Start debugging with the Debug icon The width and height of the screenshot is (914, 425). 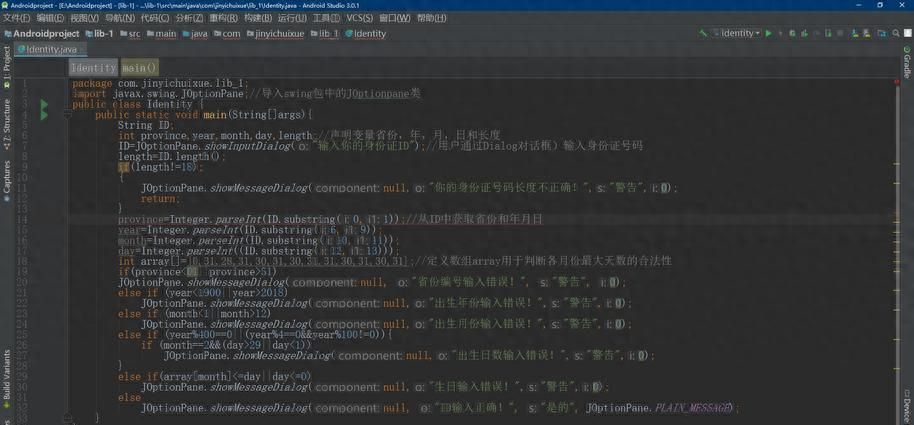[792, 34]
